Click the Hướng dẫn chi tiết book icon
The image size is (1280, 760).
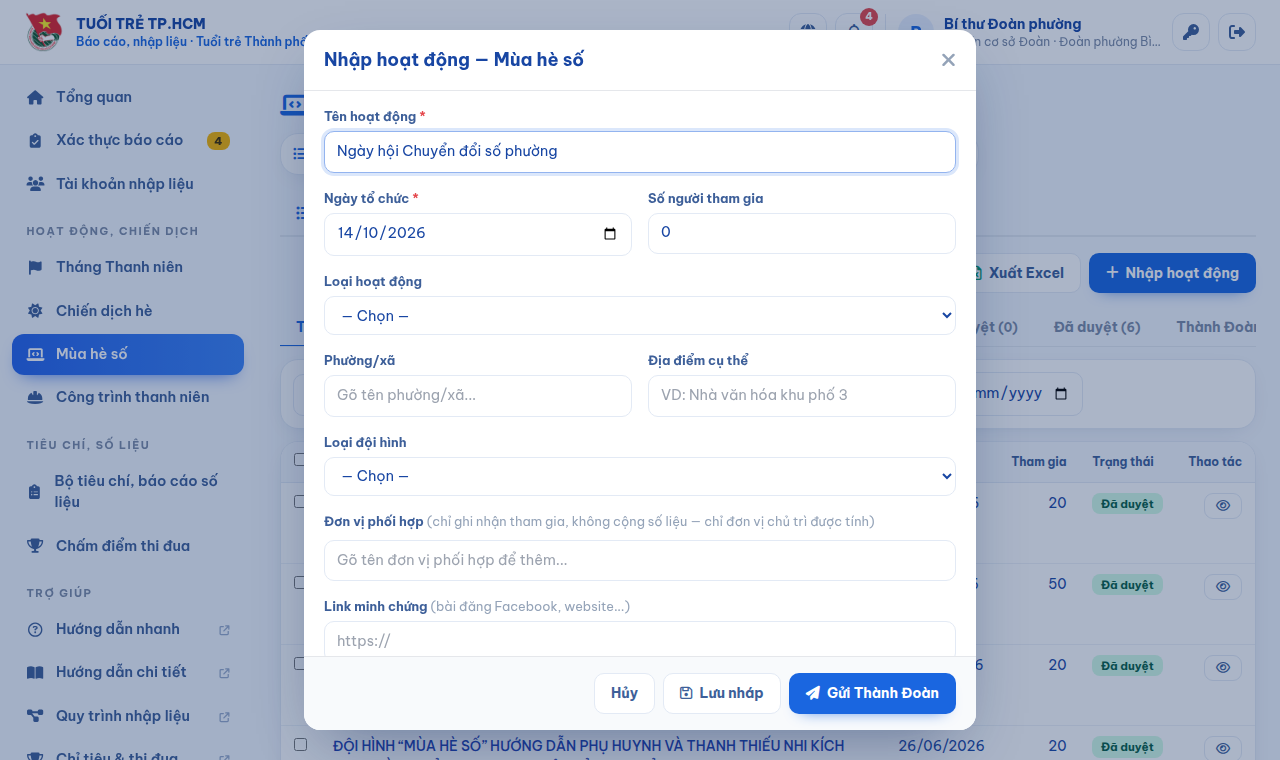click(x=35, y=672)
